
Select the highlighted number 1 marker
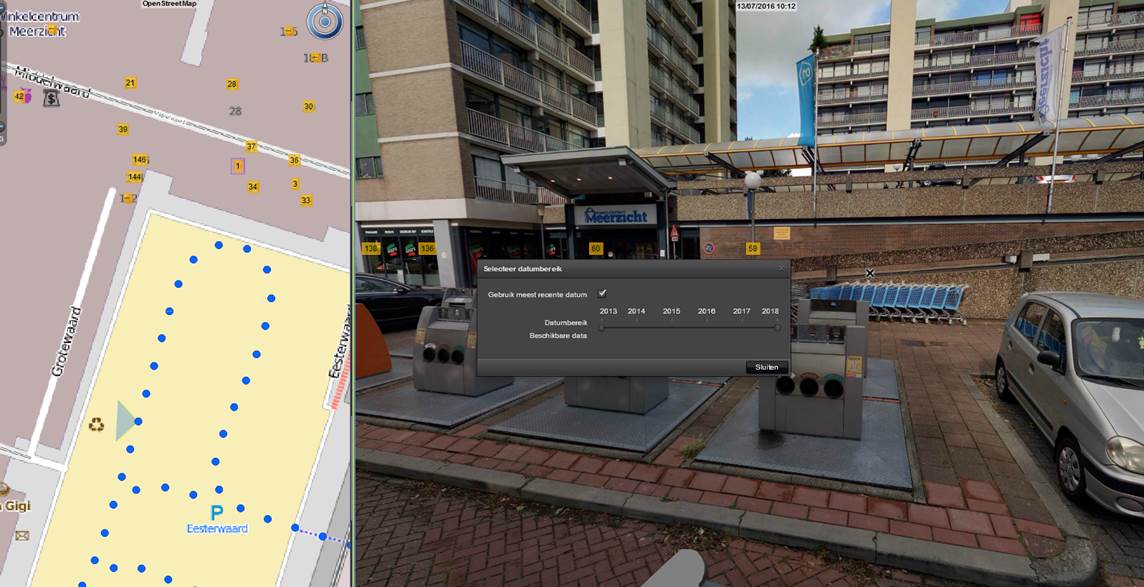[238, 166]
